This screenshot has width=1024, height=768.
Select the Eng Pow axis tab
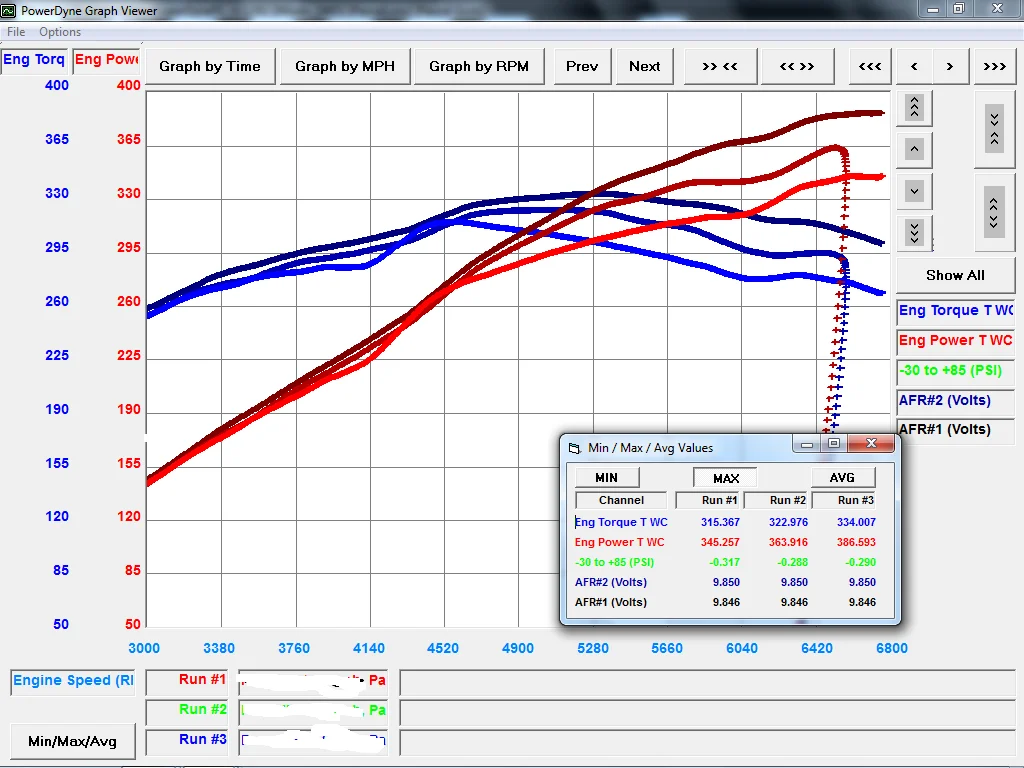pos(106,60)
